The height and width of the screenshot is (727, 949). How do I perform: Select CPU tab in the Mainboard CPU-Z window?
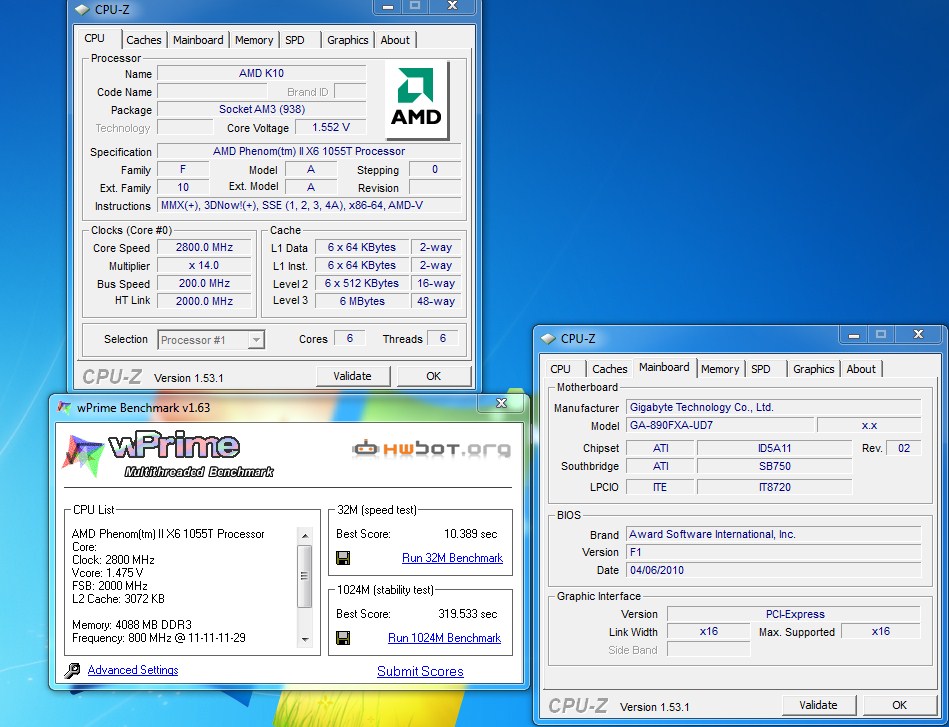tap(560, 369)
